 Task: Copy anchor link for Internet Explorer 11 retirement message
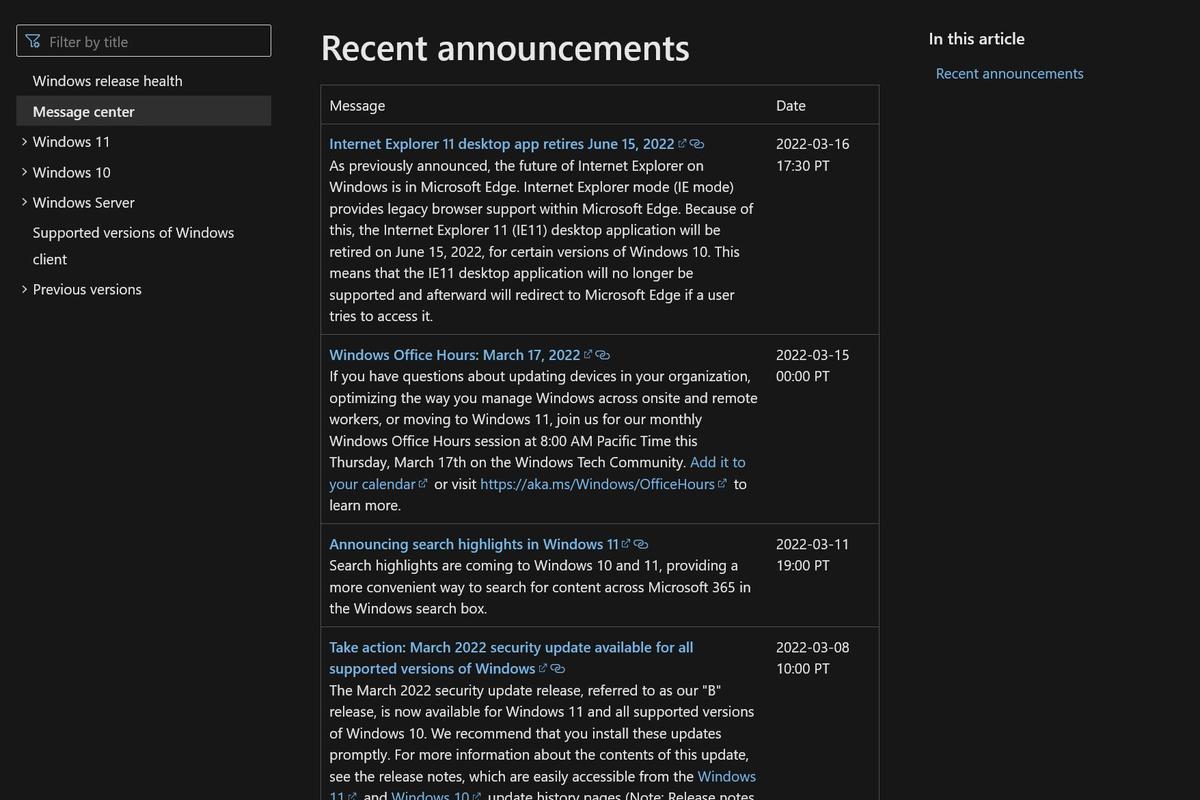[697, 144]
